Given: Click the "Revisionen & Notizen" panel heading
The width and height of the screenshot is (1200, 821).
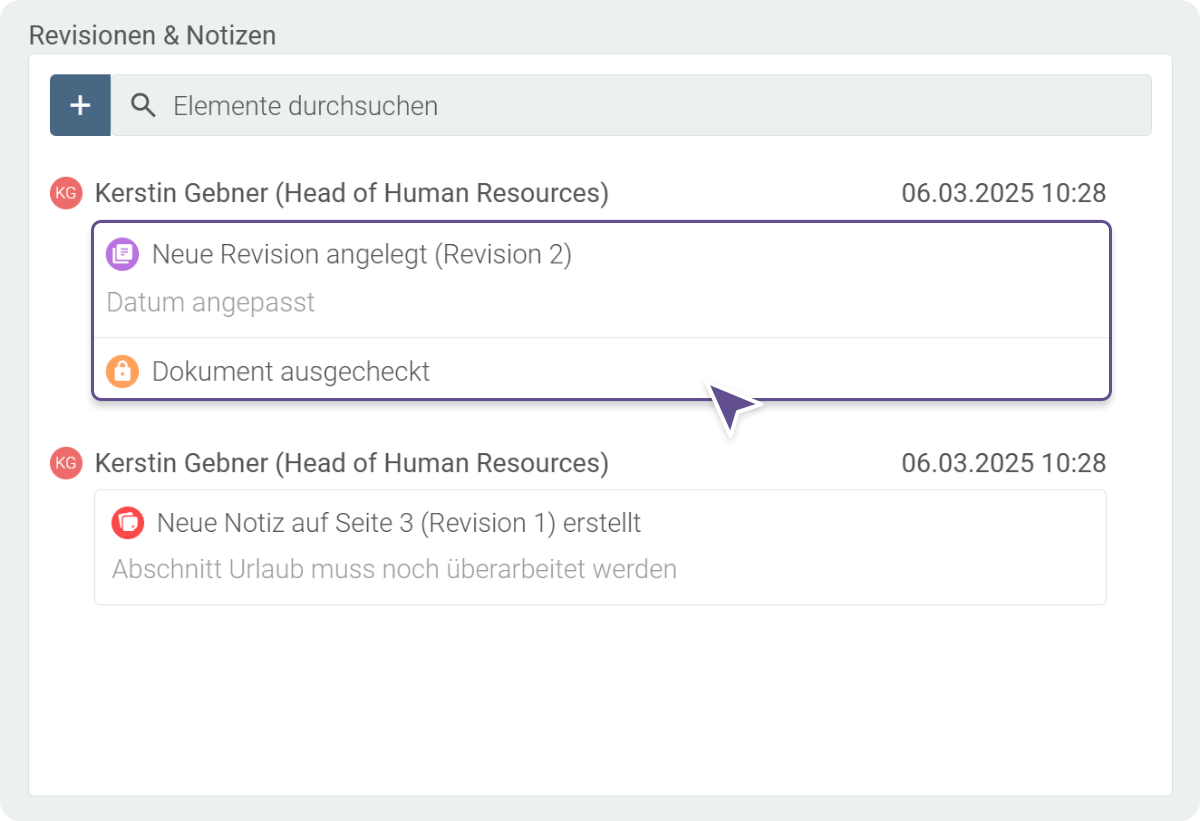Looking at the screenshot, I should click(152, 35).
